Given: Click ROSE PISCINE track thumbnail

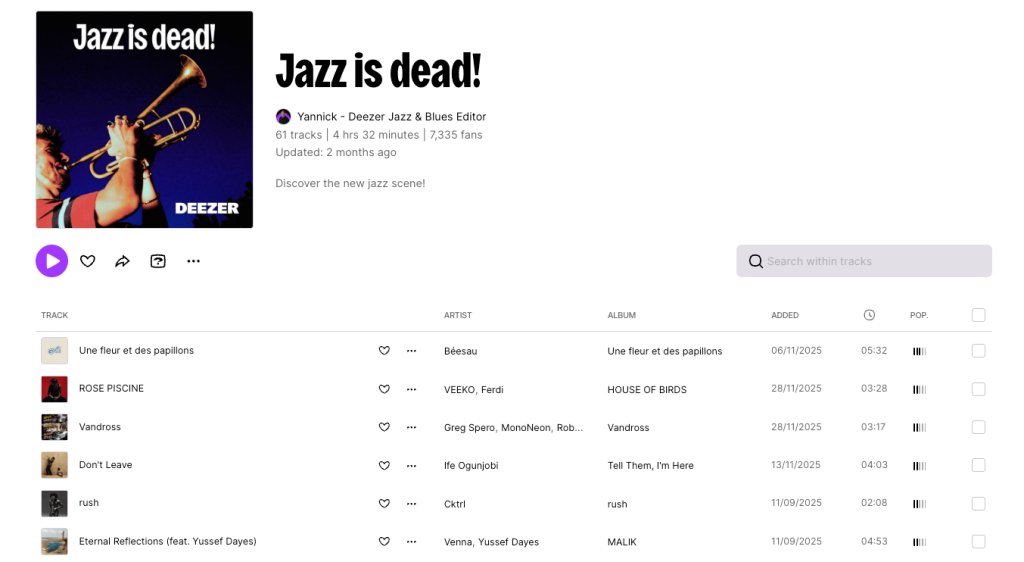Looking at the screenshot, I should click(x=54, y=389).
